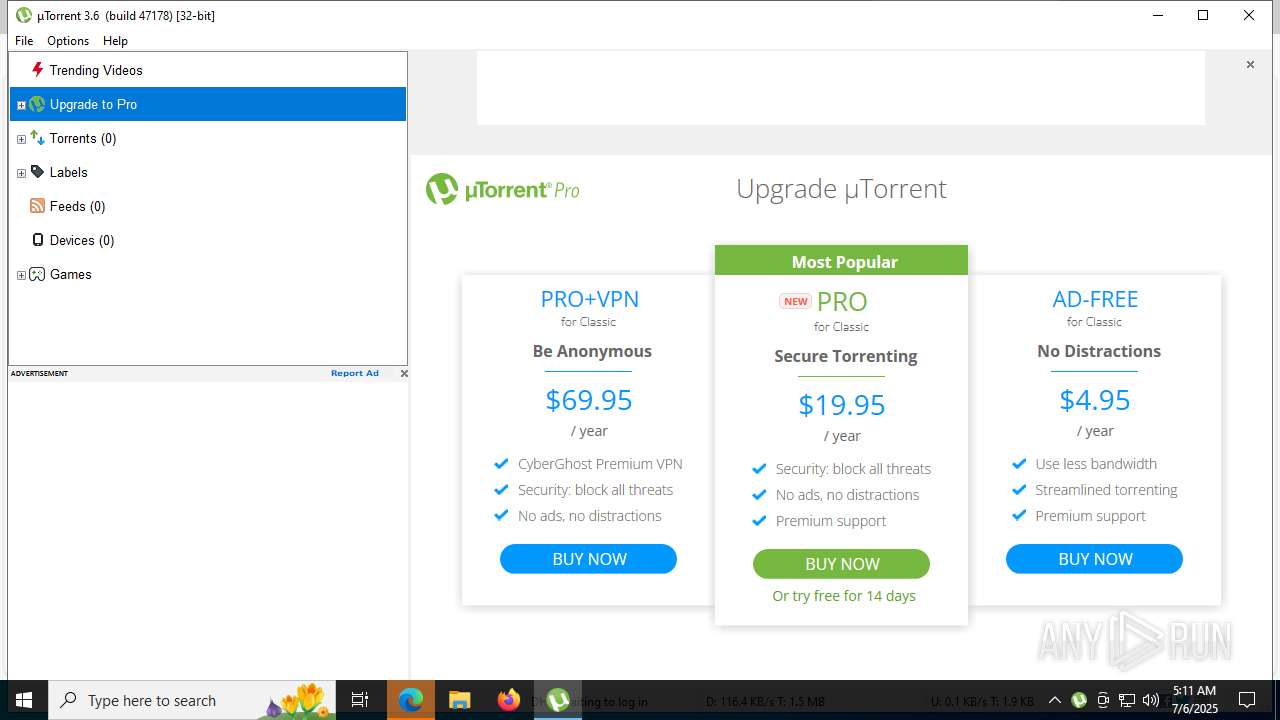The width and height of the screenshot is (1280, 720).
Task: Click the Devices phone icon
Action: 38,240
